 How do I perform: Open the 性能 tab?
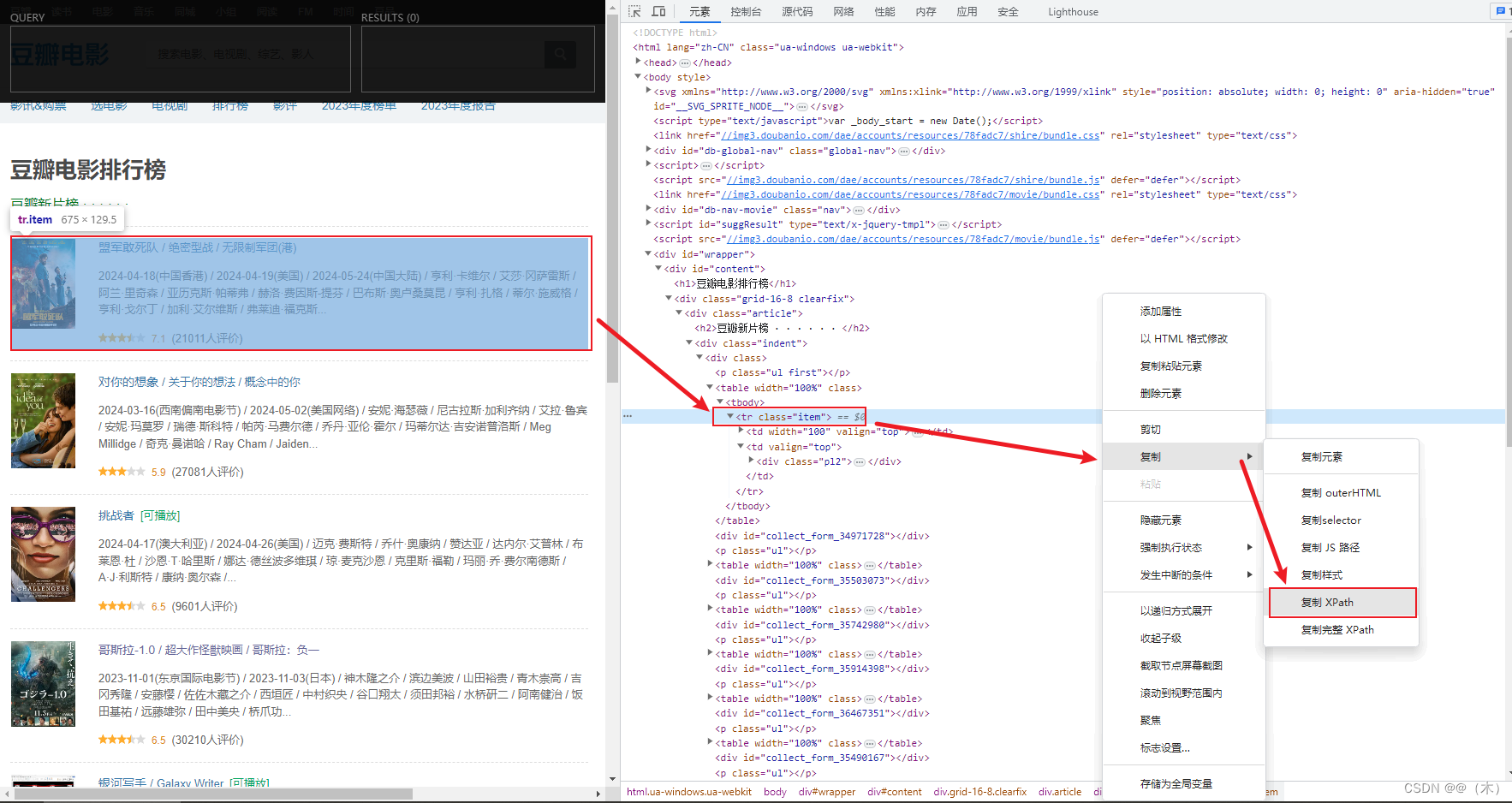point(884,12)
